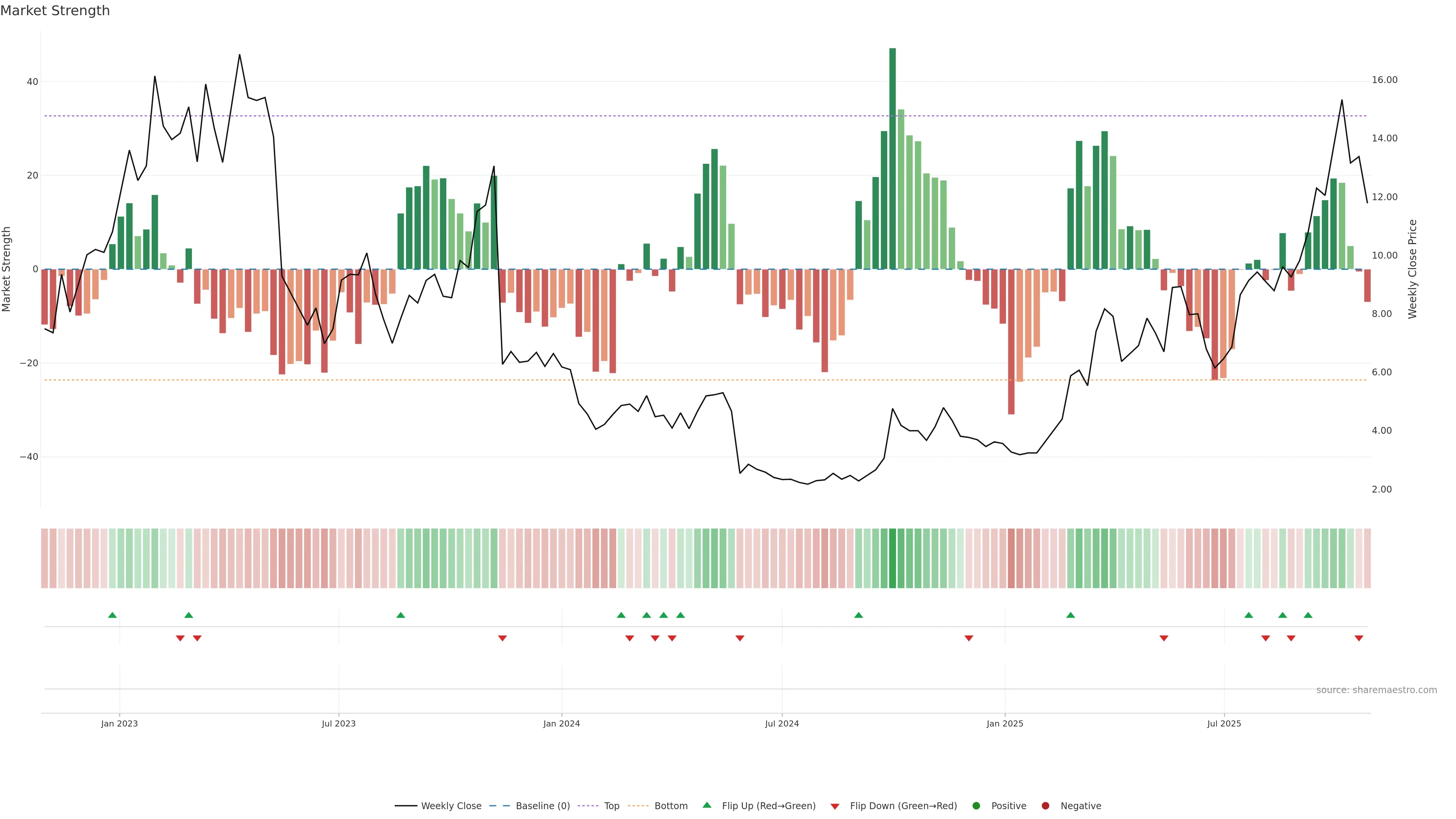Click the Jul 2024 x-axis label
Viewport: 1456px width, 819px height.
[782, 723]
